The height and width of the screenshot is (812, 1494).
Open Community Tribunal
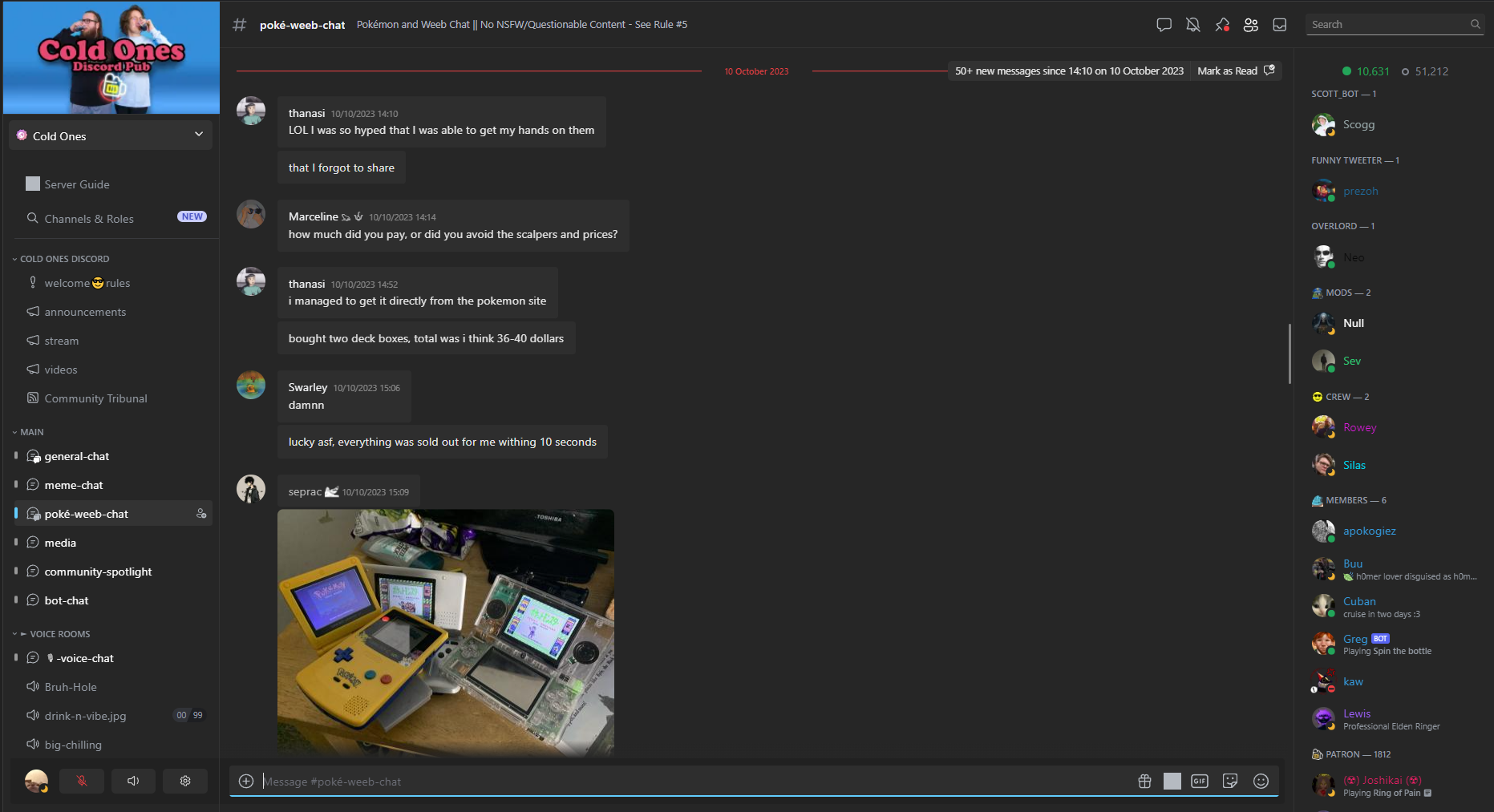(113, 398)
